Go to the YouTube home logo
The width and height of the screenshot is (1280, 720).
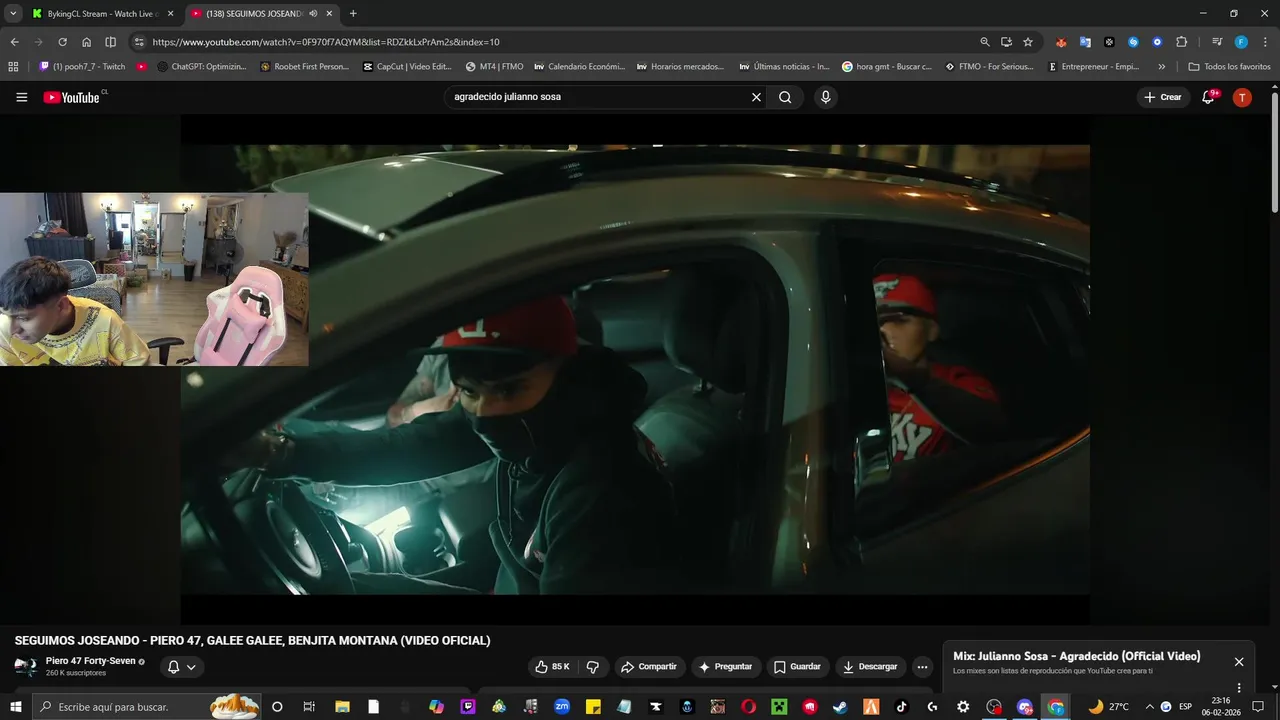tap(72, 97)
